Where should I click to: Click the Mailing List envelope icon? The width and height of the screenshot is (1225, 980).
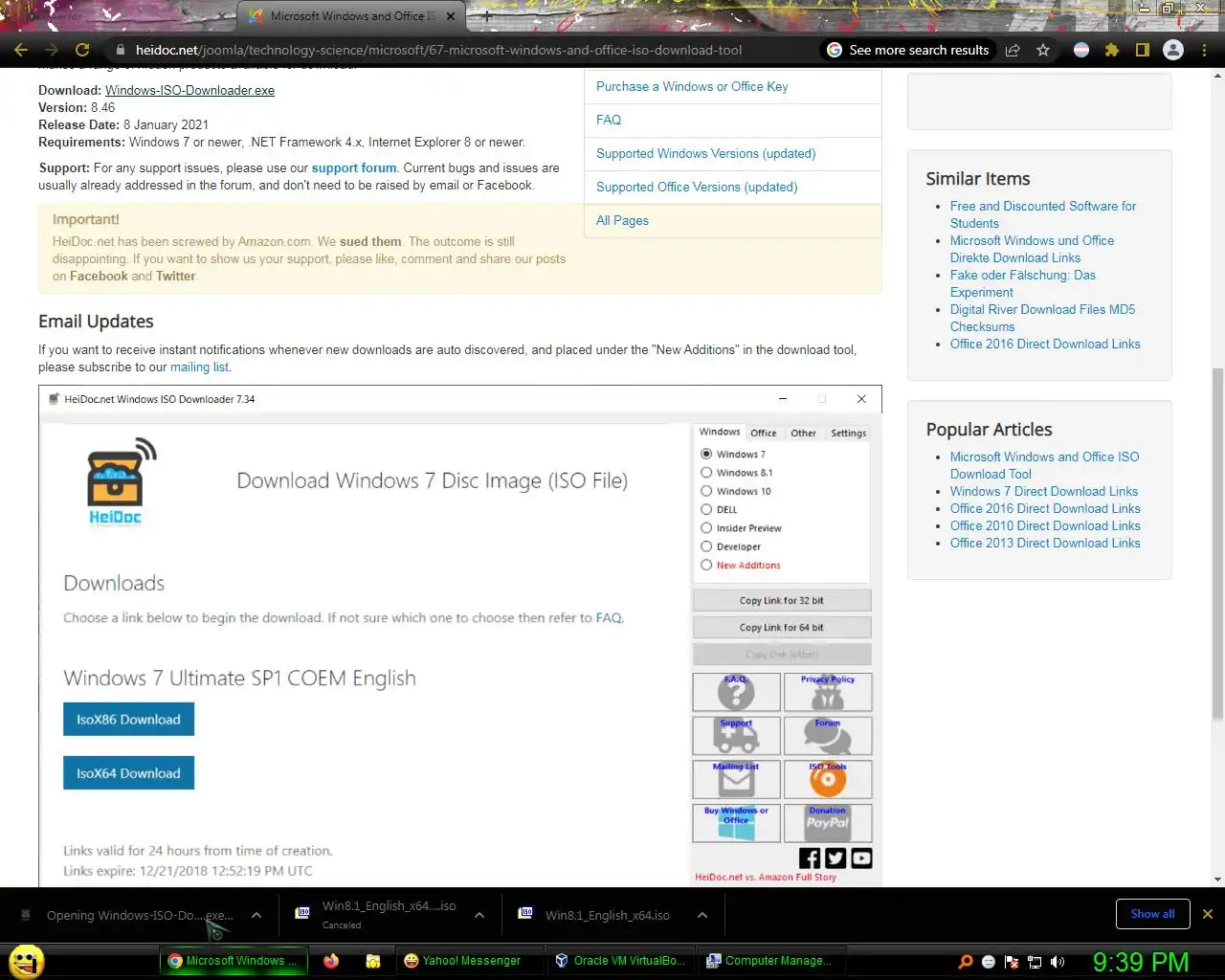(736, 780)
